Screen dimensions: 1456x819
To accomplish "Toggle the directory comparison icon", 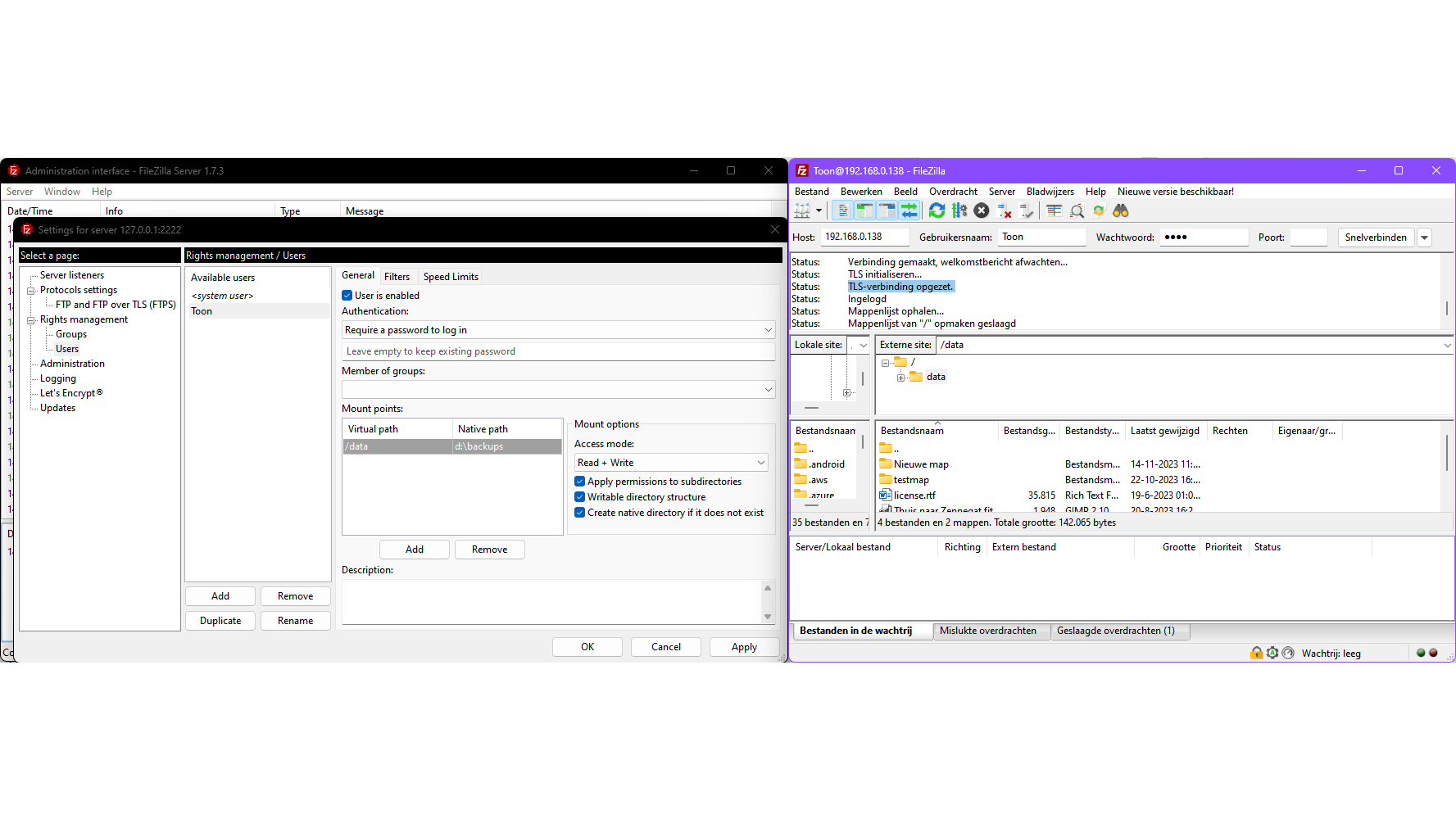I will (1077, 211).
